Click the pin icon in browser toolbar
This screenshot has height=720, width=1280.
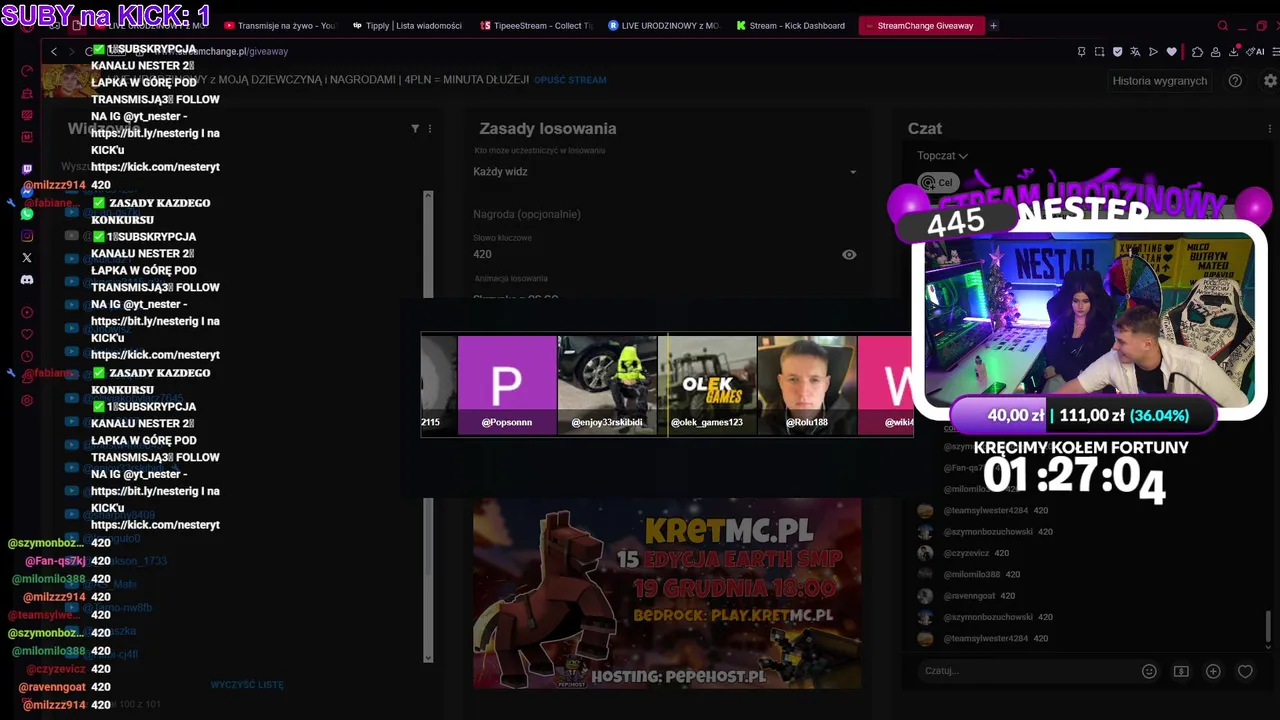1081,52
